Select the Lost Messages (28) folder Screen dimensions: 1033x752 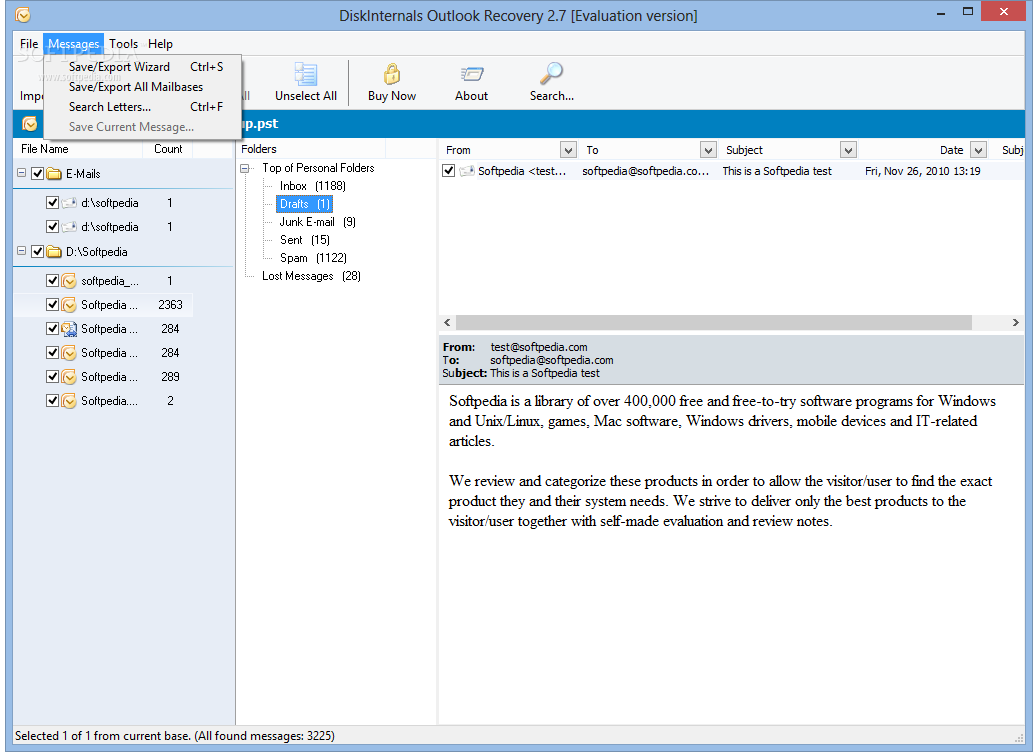(x=311, y=276)
